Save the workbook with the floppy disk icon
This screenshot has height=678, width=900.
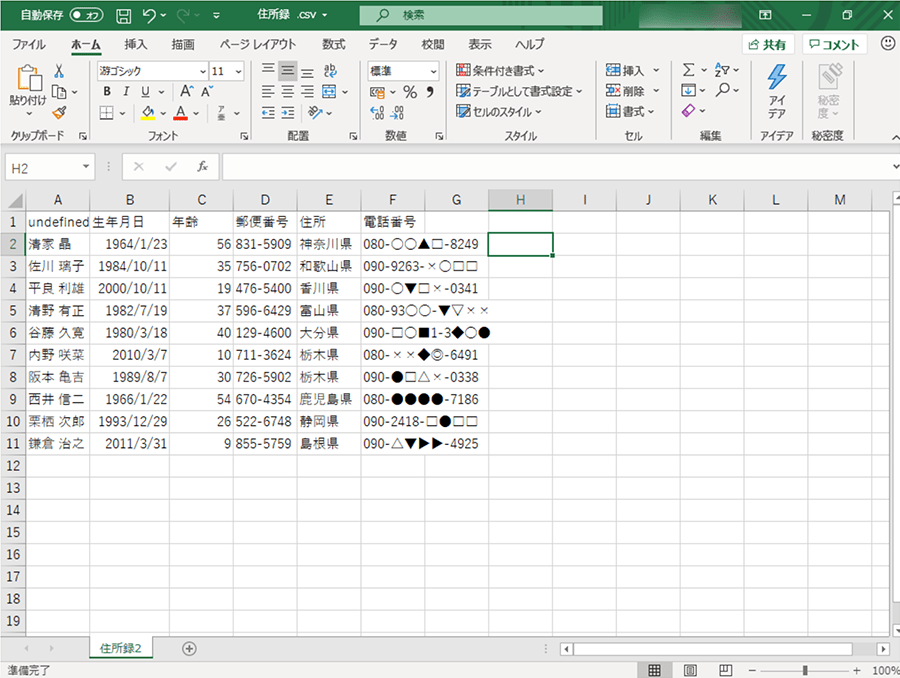point(123,16)
